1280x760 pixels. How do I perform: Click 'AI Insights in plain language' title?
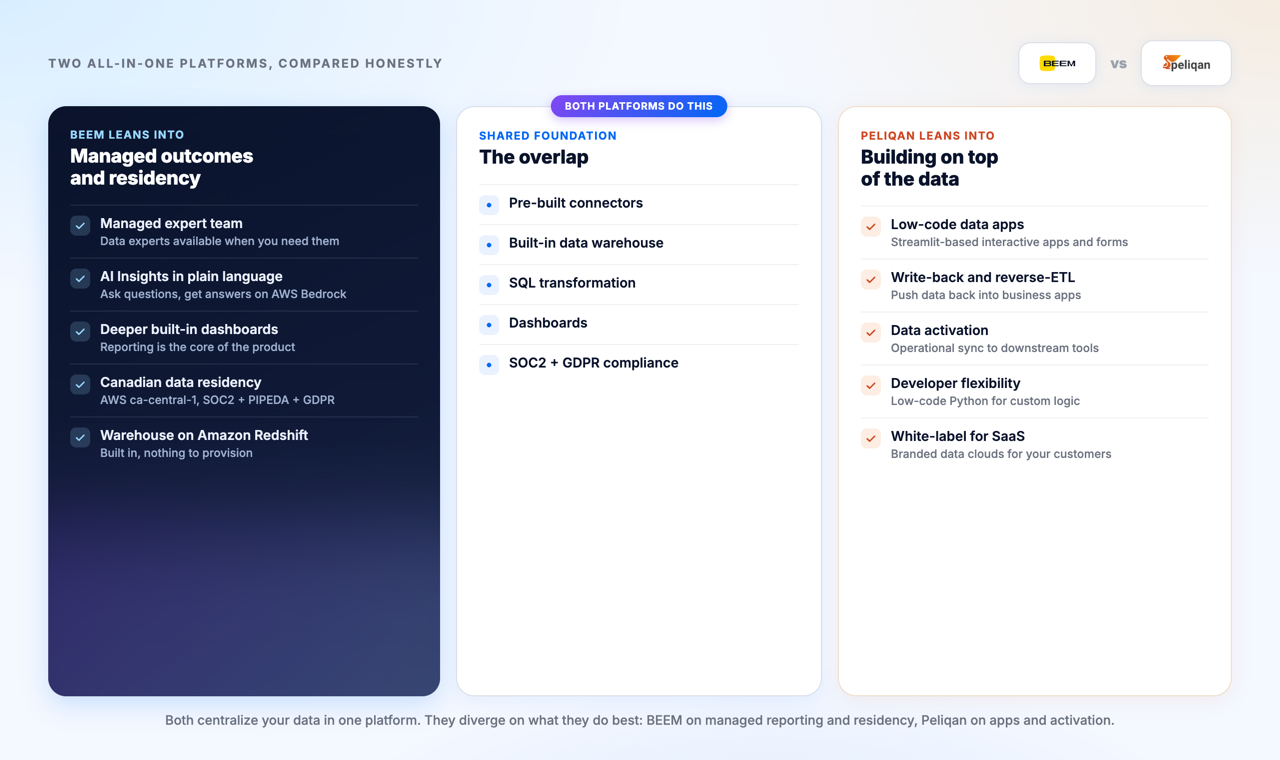[191, 277]
